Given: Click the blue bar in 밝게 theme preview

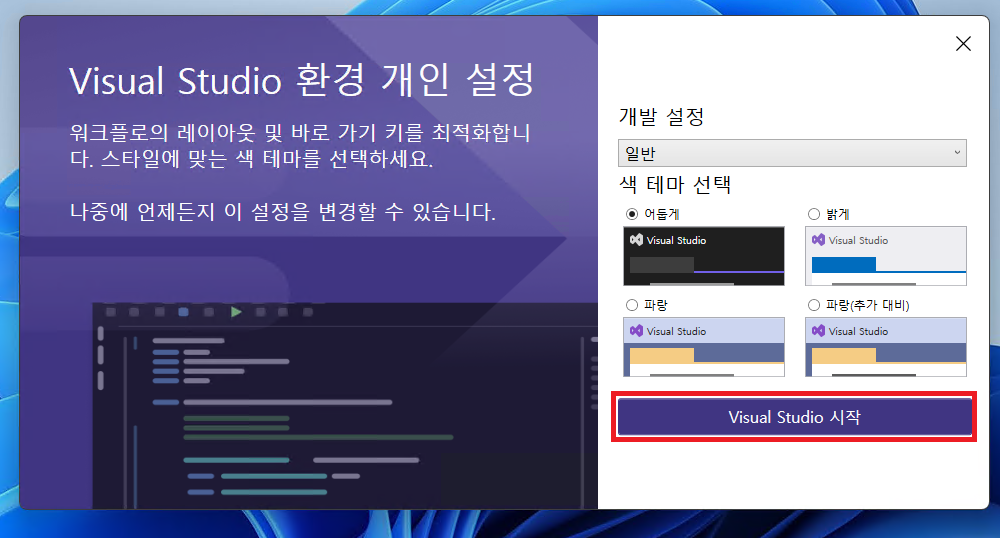Looking at the screenshot, I should coord(843,265).
